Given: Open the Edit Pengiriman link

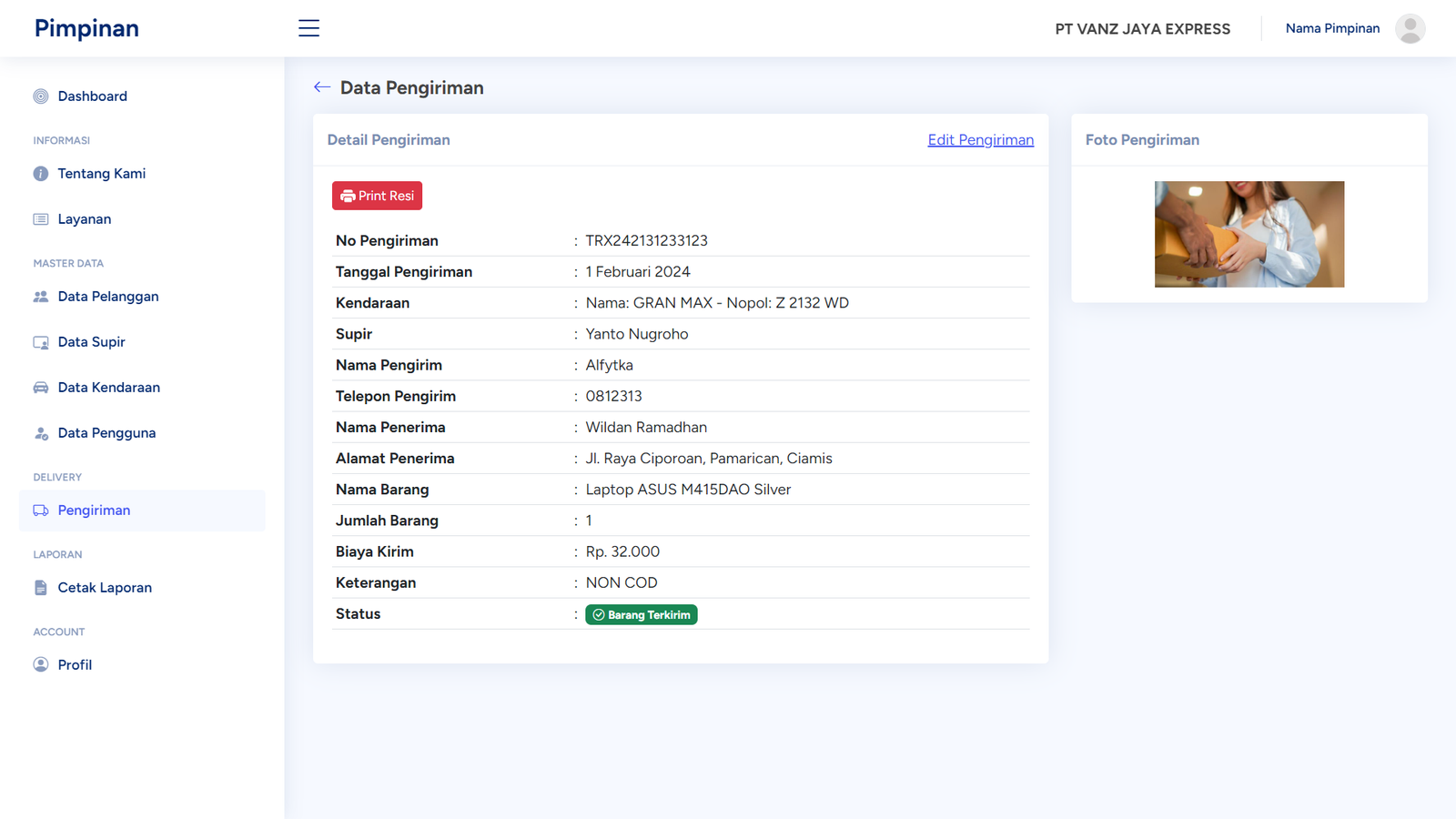Looking at the screenshot, I should point(980,140).
